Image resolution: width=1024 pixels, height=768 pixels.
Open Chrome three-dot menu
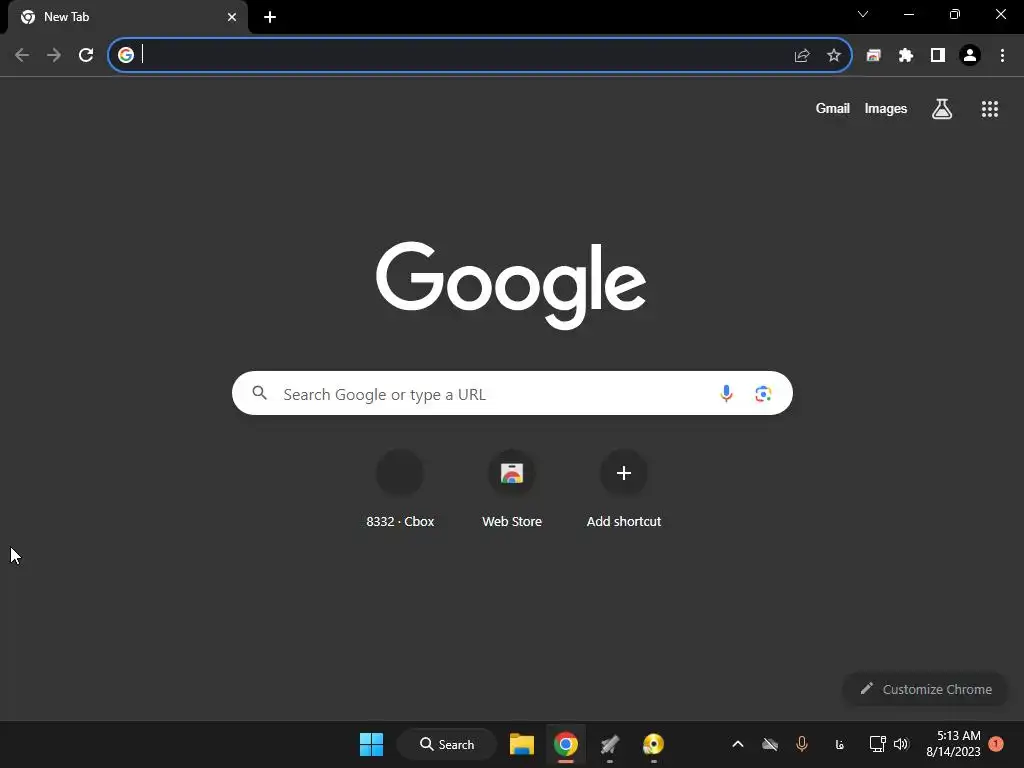click(1002, 56)
